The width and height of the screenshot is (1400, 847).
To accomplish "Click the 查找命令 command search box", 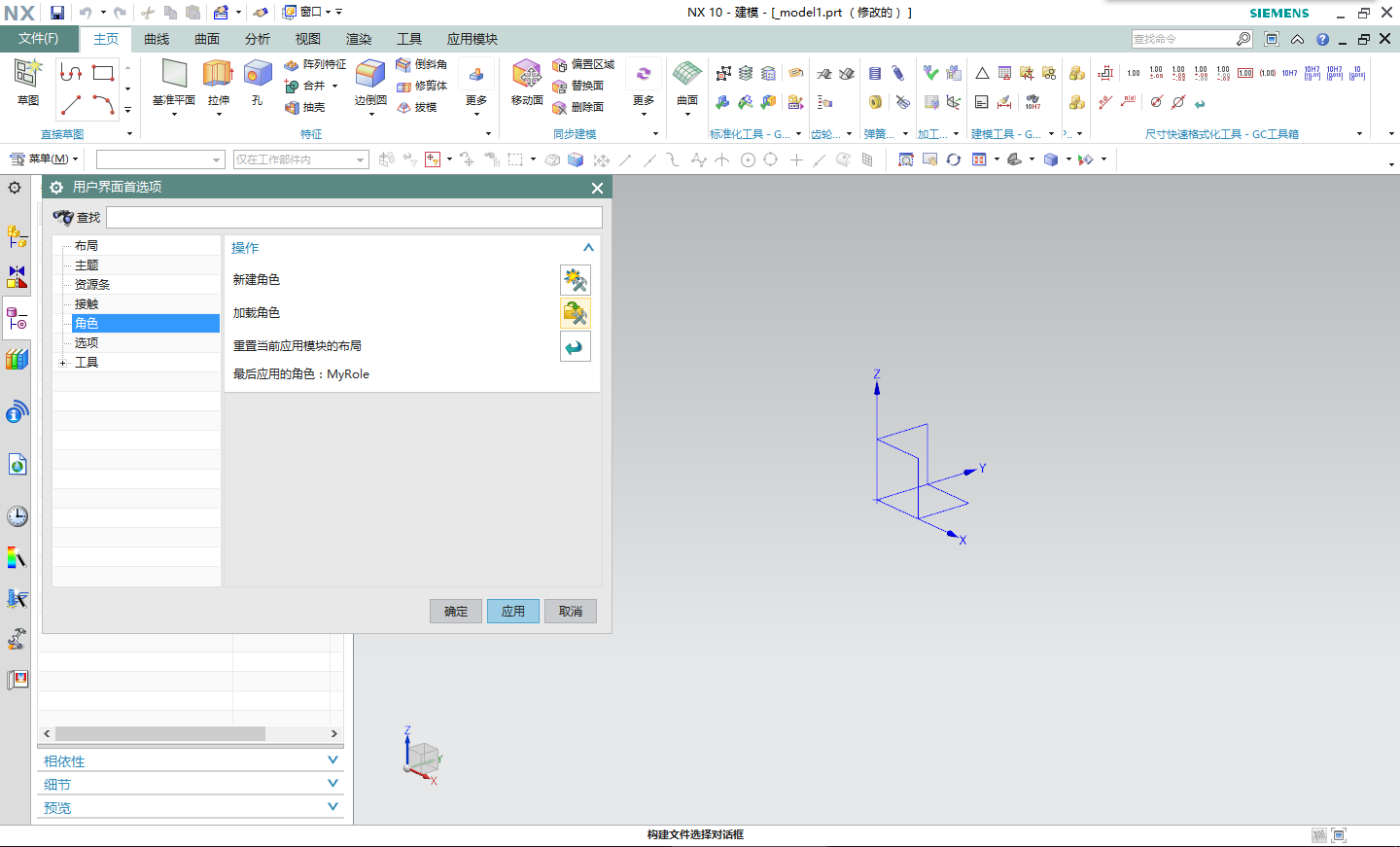I will coord(1182,39).
